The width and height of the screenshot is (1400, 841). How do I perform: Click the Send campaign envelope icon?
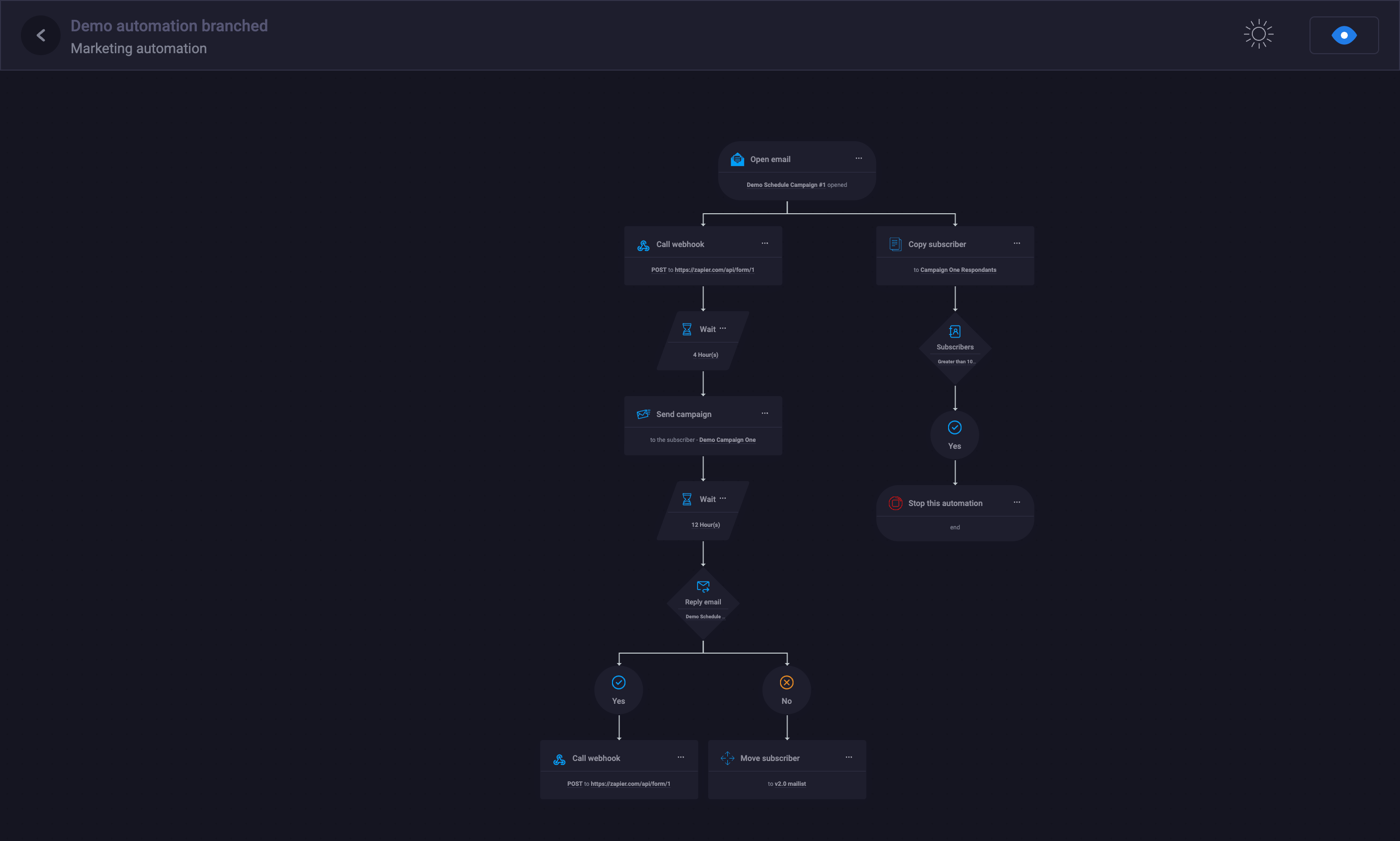643,414
